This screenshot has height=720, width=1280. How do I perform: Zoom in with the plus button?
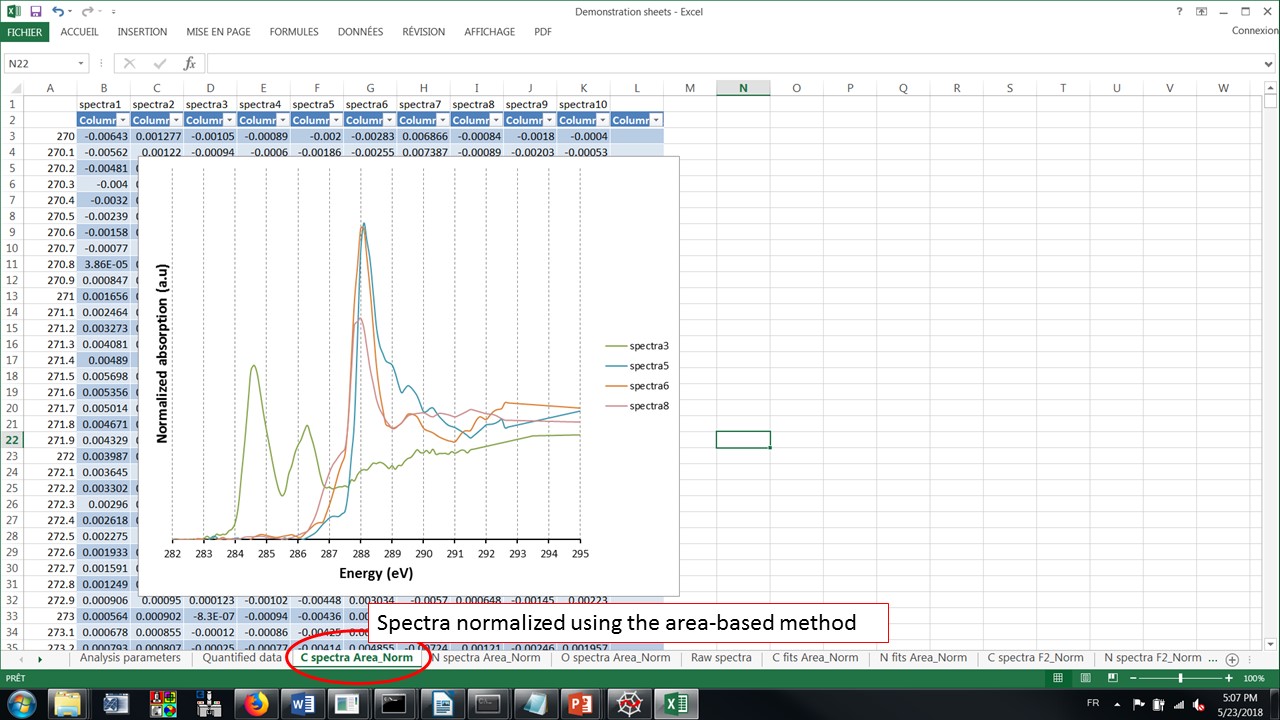[1229, 678]
